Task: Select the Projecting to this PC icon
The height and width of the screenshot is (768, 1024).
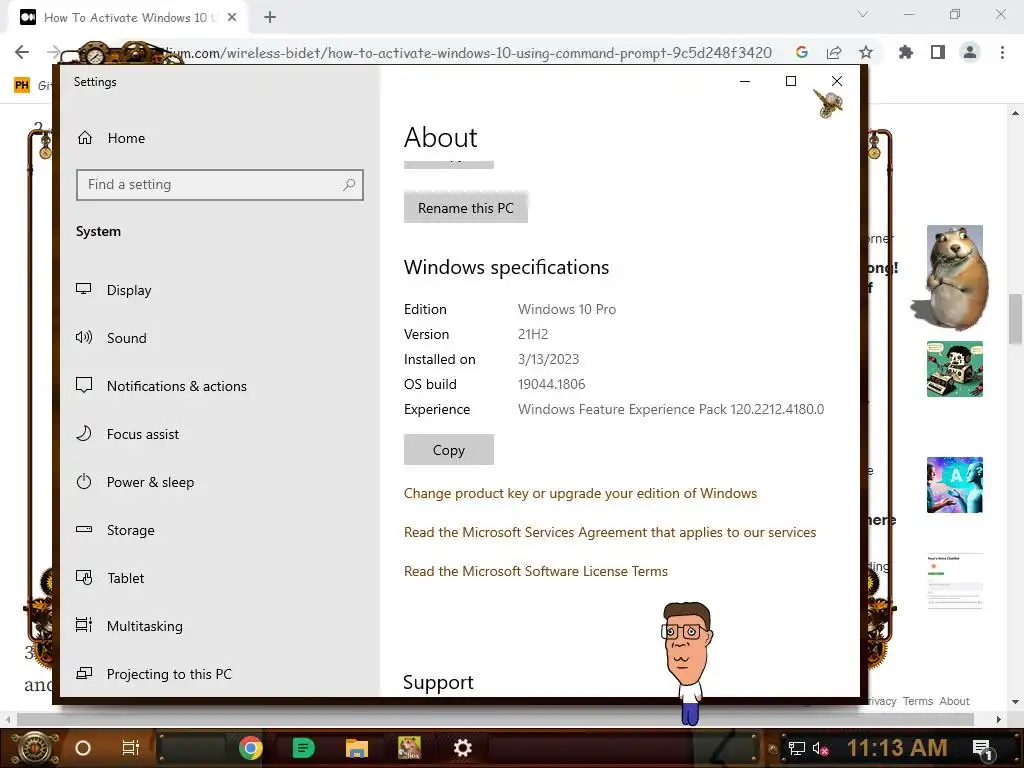Action: pos(84,673)
